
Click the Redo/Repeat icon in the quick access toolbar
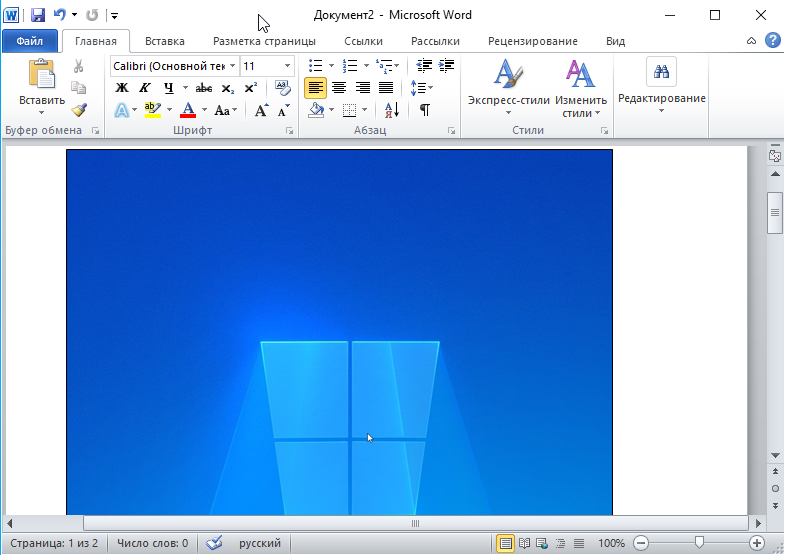click(92, 15)
